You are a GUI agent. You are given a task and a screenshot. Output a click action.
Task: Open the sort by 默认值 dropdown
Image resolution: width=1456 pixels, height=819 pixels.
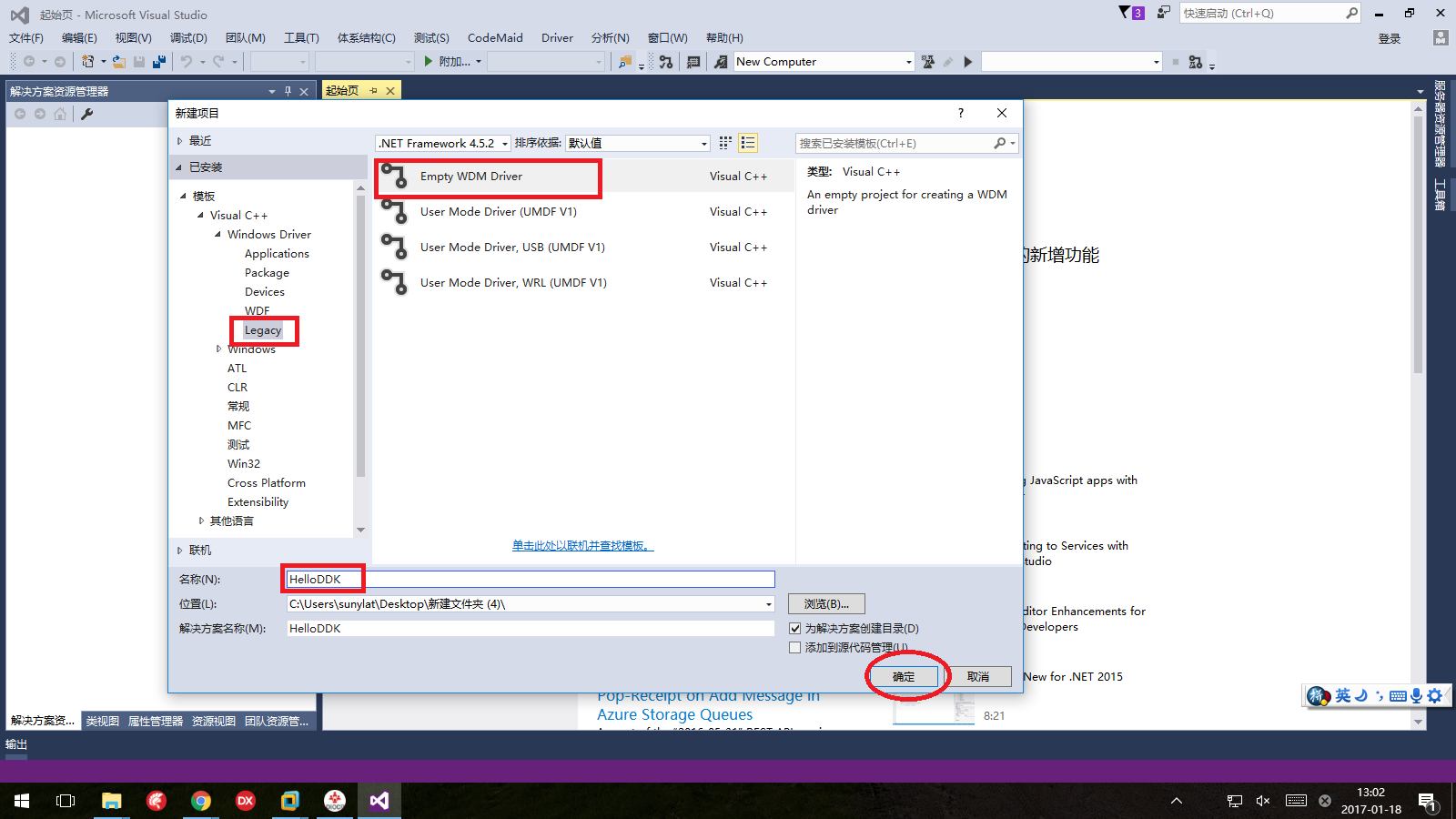pyautogui.click(x=637, y=143)
